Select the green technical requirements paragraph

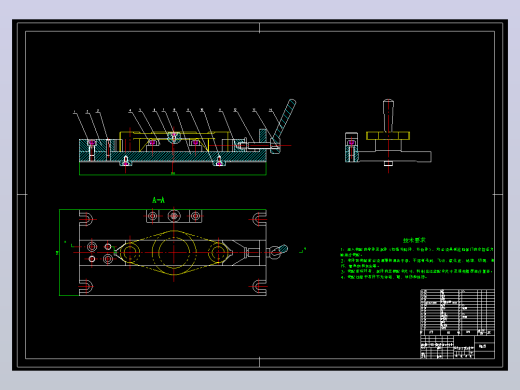[x=417, y=263]
